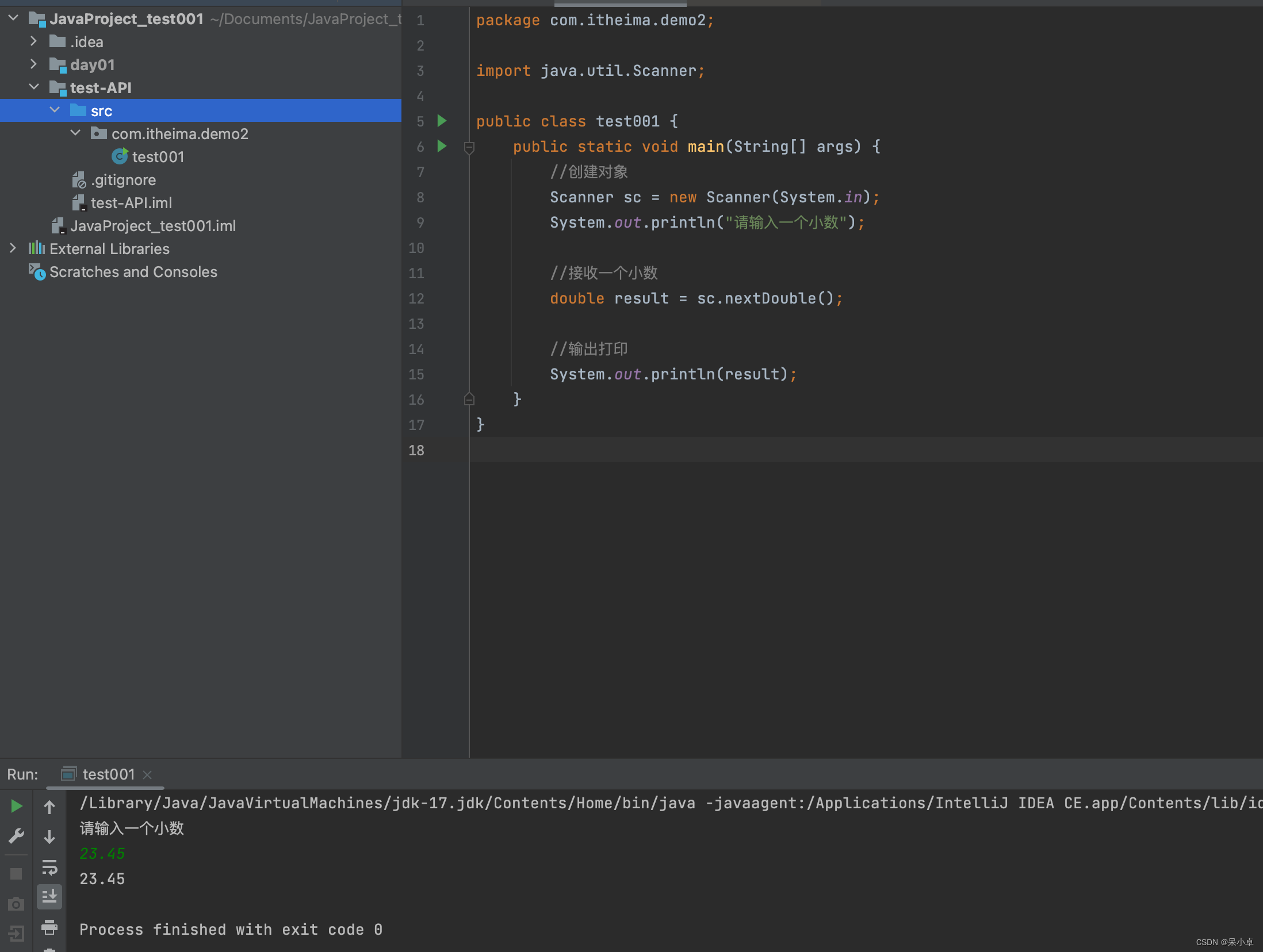Toggle soft-wrap in the Run console

click(x=49, y=867)
